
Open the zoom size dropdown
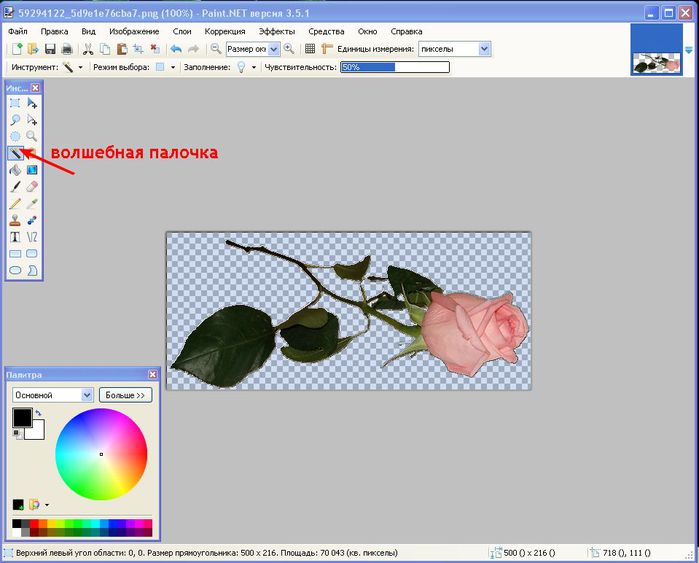click(x=273, y=49)
